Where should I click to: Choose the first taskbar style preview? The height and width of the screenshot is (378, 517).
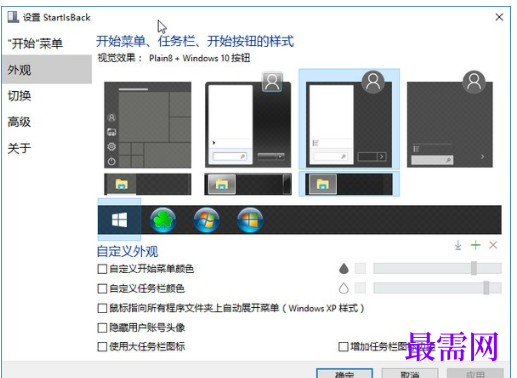[x=148, y=184]
